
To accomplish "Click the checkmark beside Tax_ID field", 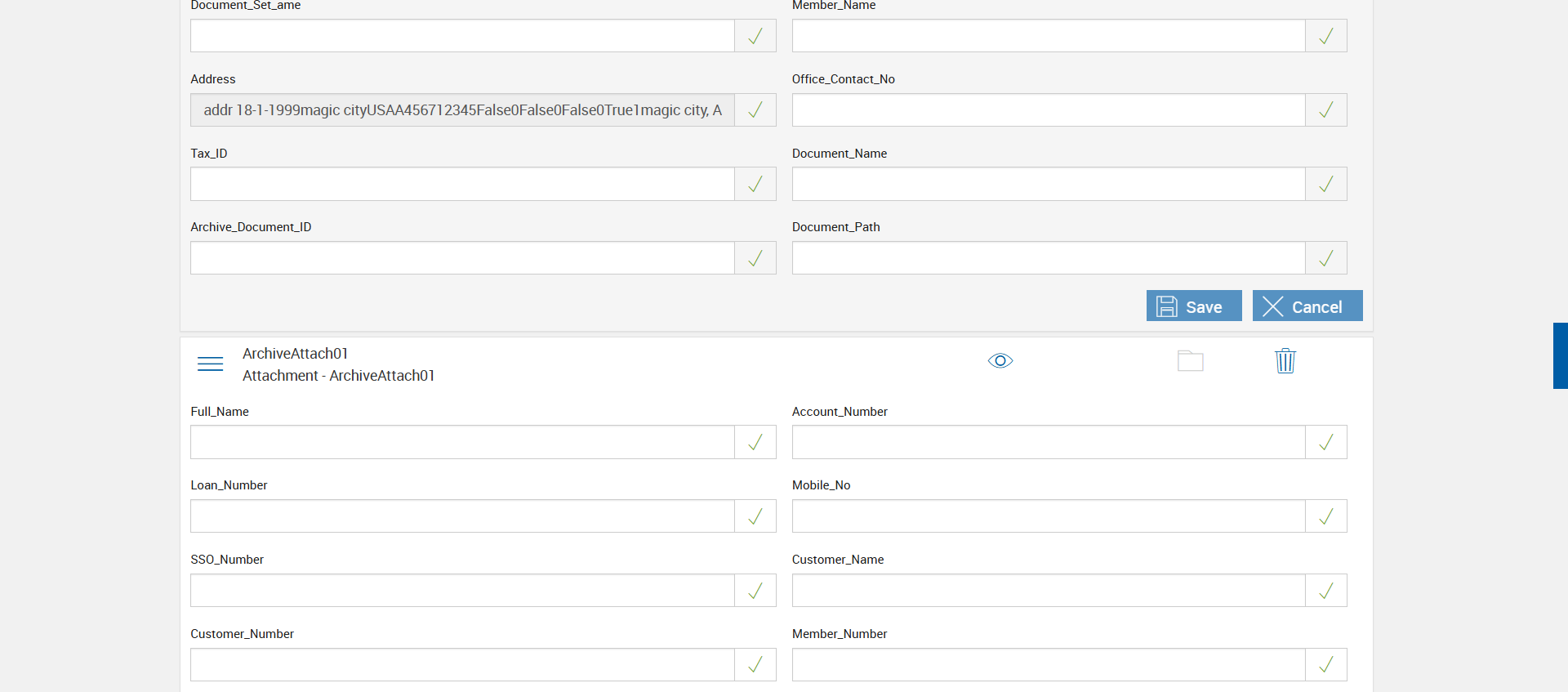I will [x=755, y=184].
